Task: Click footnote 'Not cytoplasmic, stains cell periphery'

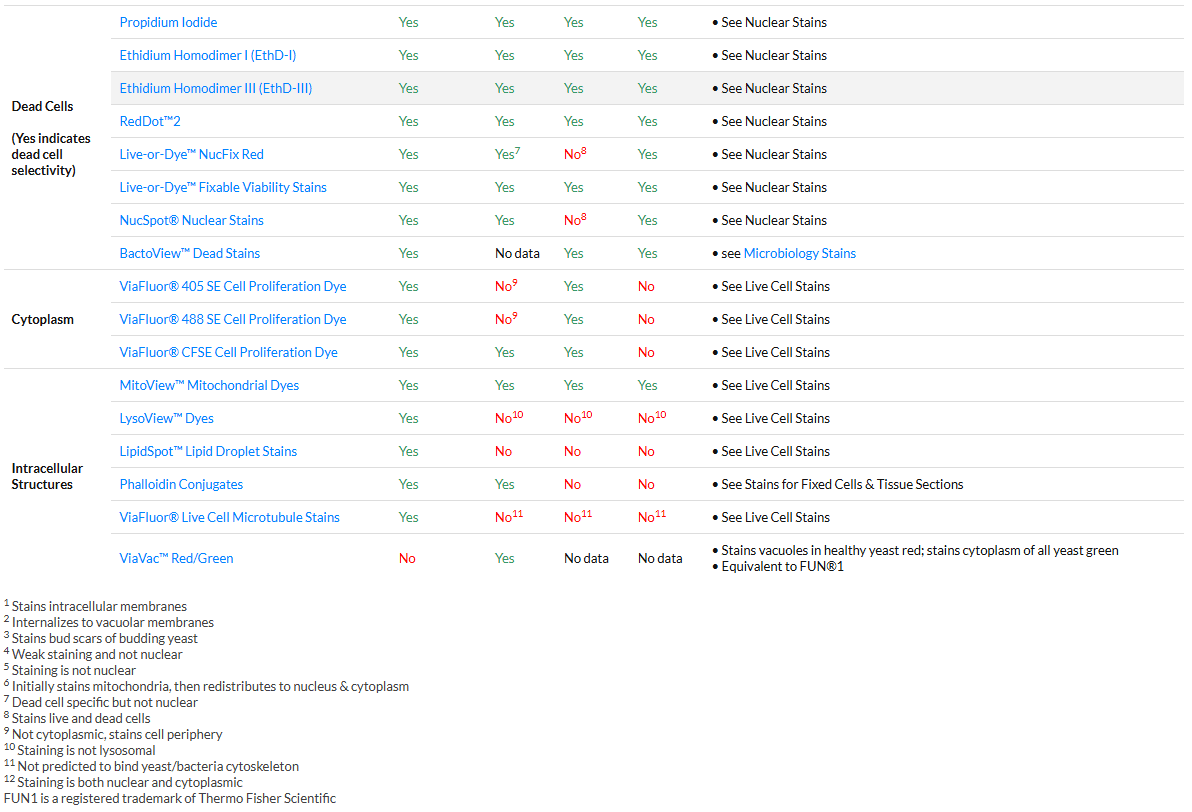Action: pos(117,734)
